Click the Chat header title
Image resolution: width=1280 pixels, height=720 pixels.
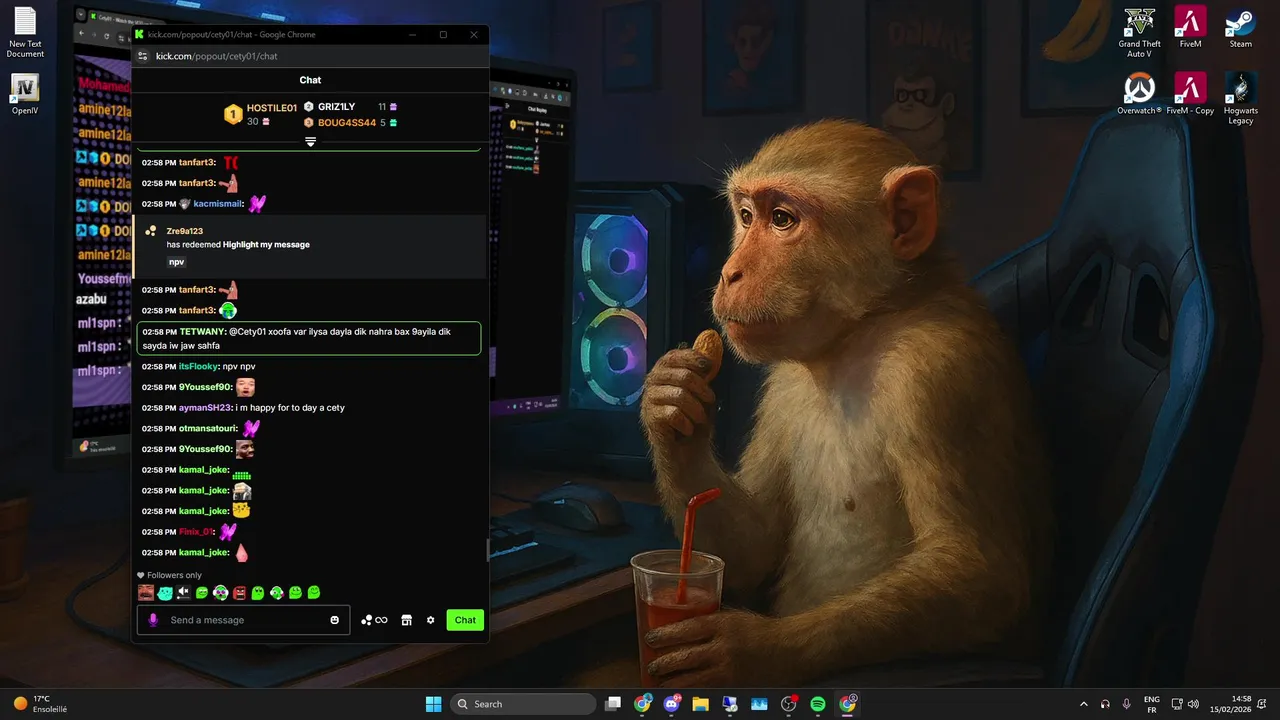pos(310,80)
